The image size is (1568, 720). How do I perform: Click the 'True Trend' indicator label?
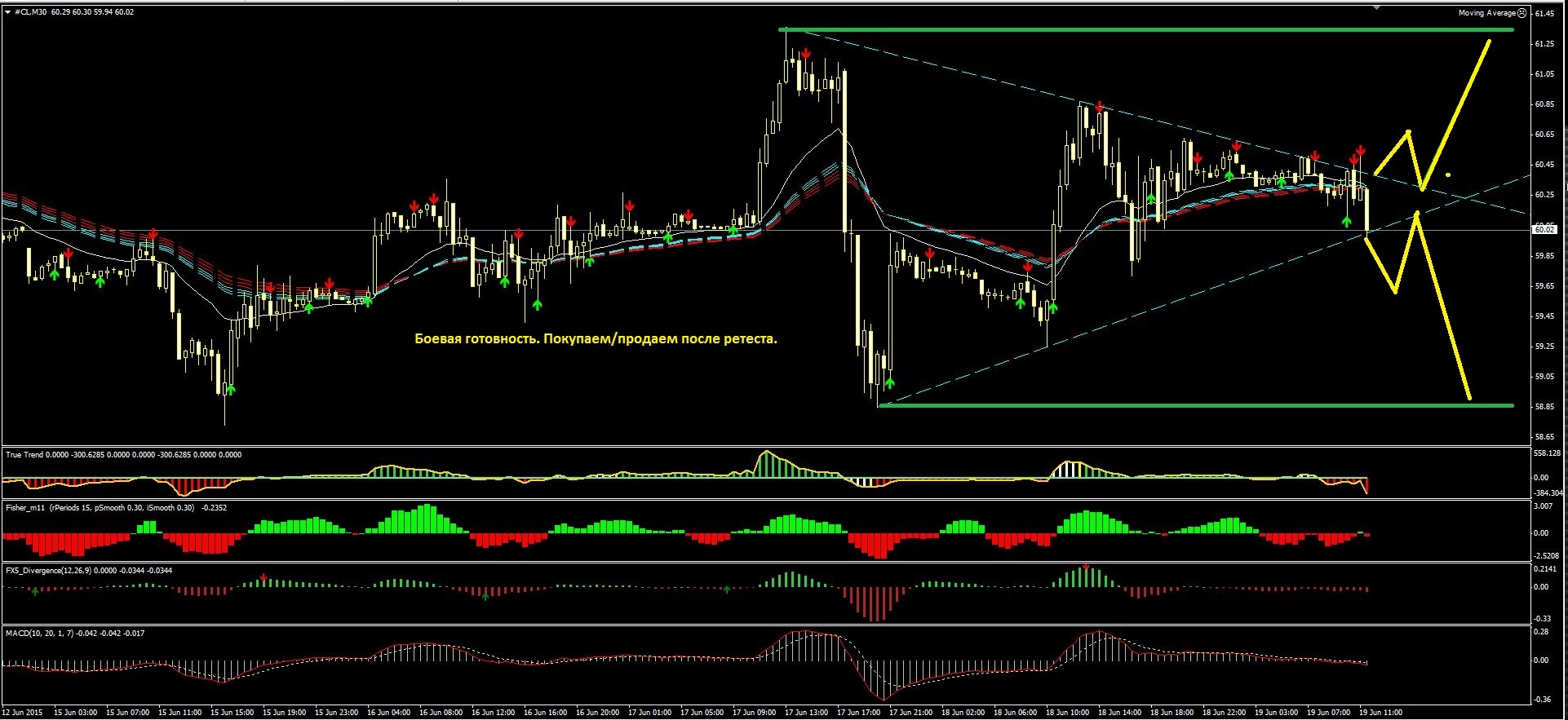click(x=24, y=455)
